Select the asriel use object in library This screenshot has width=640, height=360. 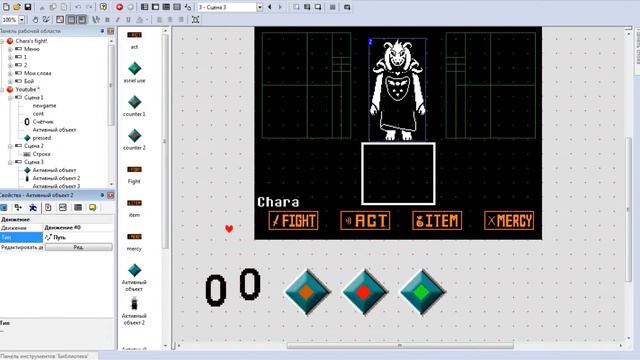pos(134,72)
